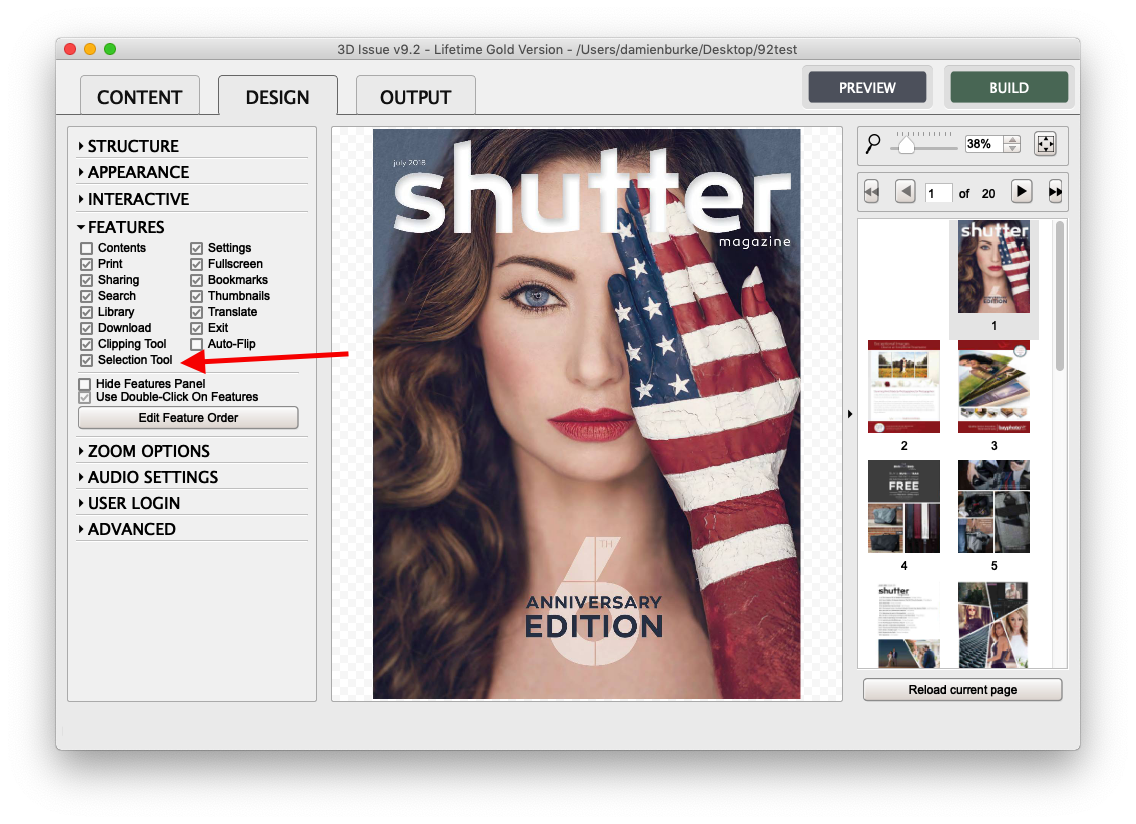The height and width of the screenshot is (824, 1136).
Task: Jump to the last page
Action: tap(1055, 192)
